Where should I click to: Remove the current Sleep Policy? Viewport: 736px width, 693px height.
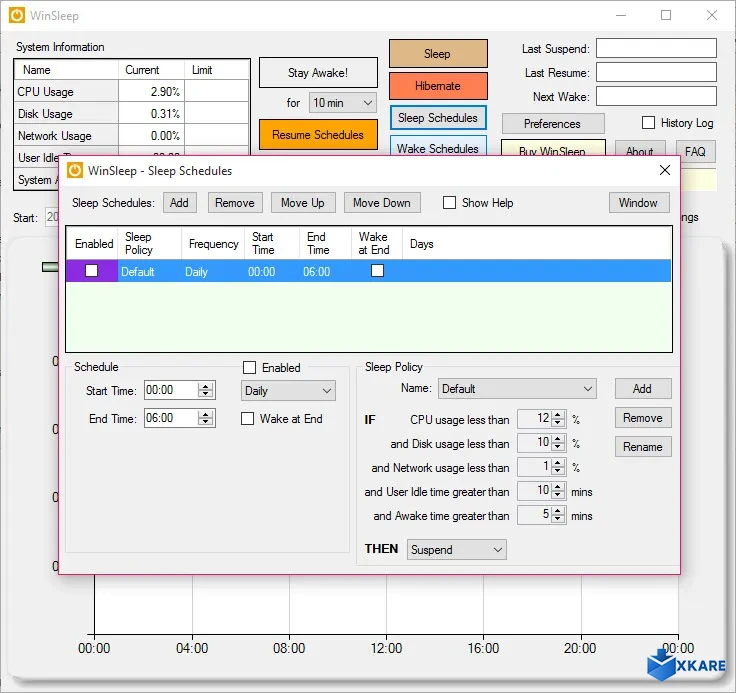643,418
